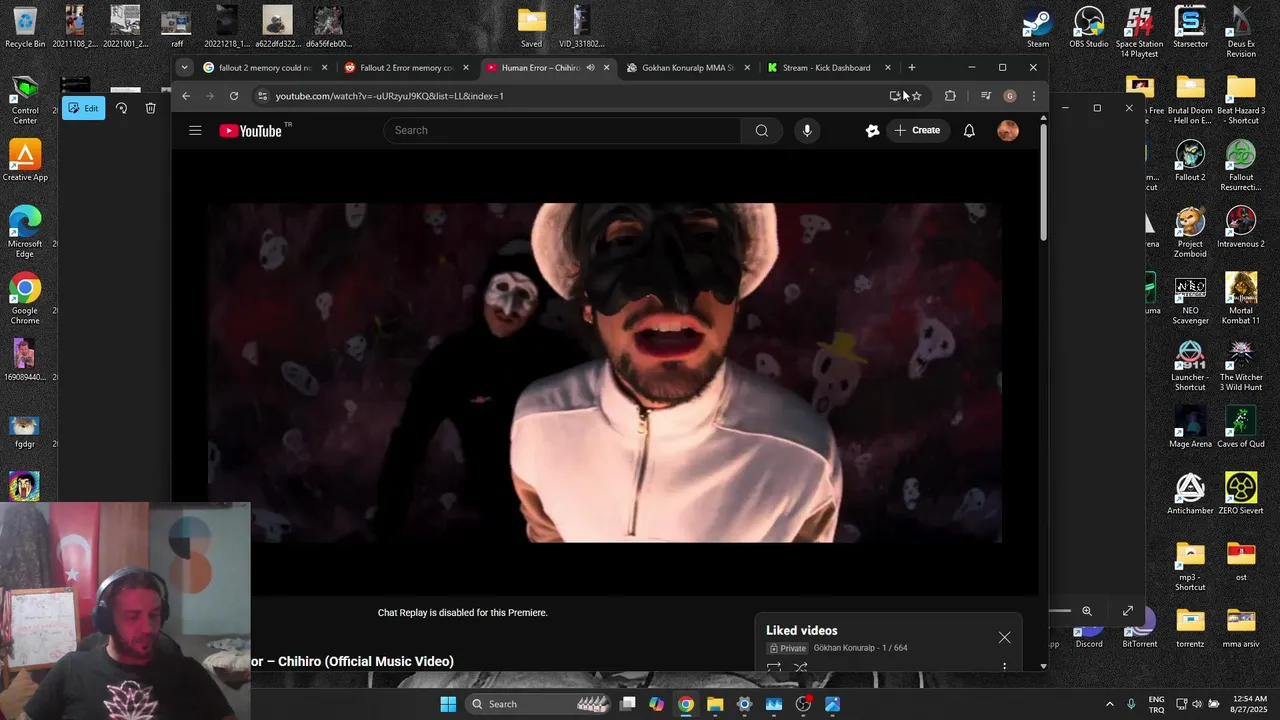Open Chrome media controls icon

pos(986,96)
